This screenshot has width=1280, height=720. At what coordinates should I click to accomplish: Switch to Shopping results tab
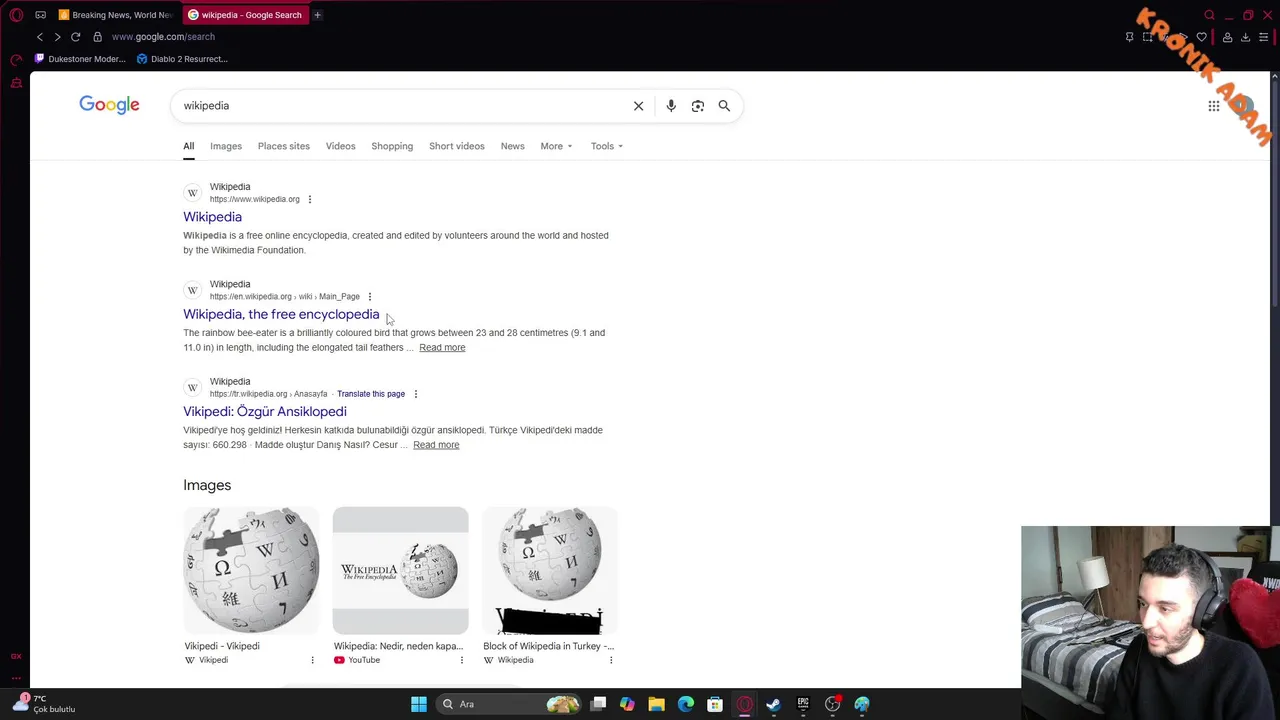coord(392,146)
